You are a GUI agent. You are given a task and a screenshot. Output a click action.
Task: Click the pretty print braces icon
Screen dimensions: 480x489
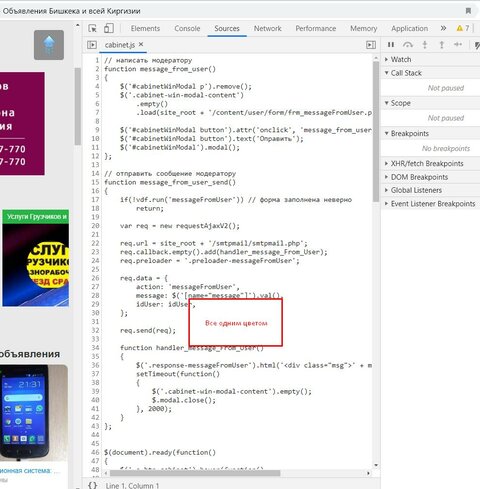click(x=93, y=485)
